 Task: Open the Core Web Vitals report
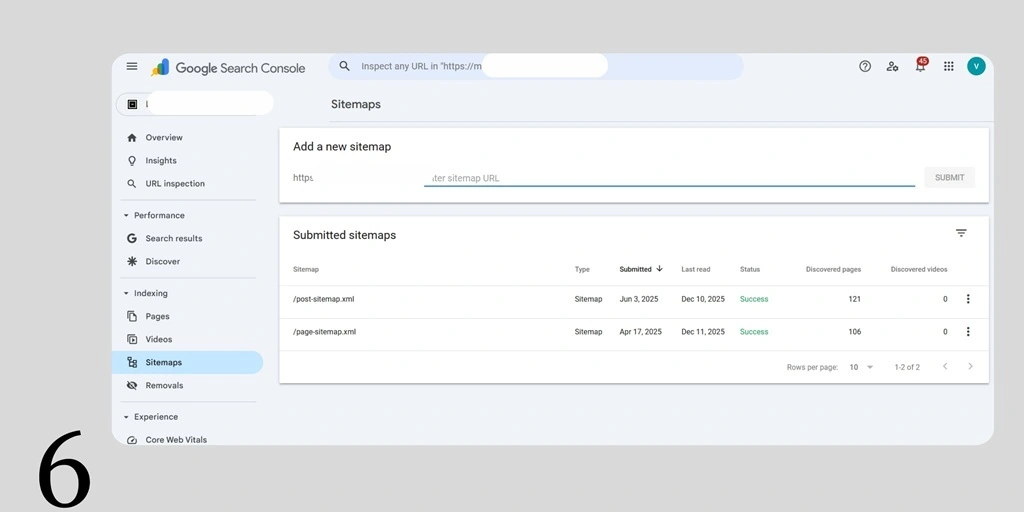point(175,440)
